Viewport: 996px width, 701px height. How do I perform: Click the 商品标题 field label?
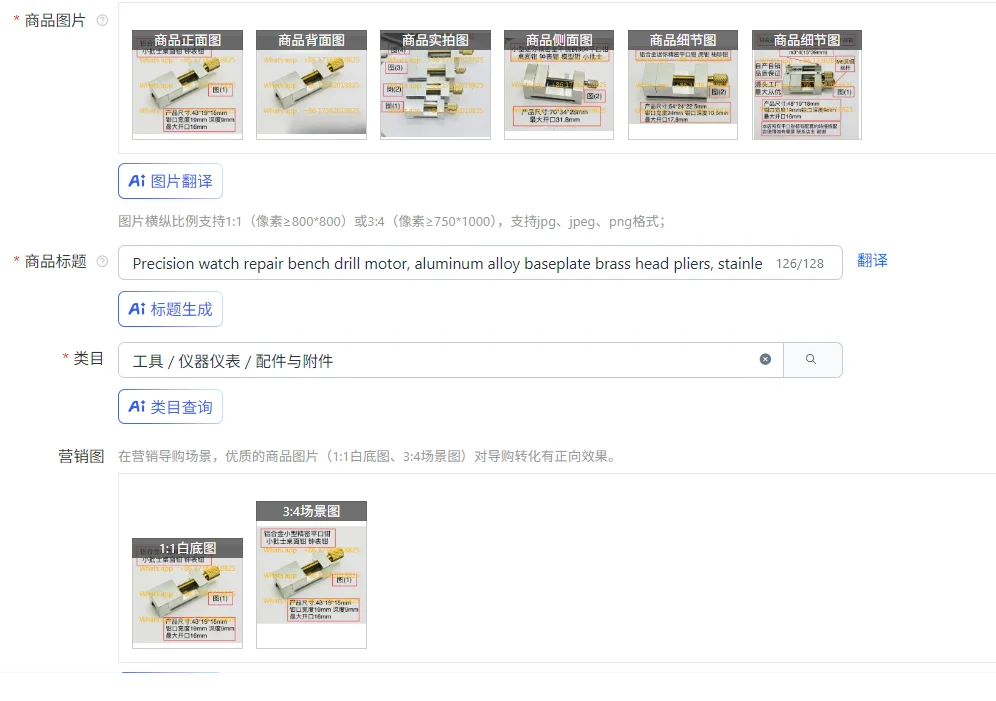point(55,262)
